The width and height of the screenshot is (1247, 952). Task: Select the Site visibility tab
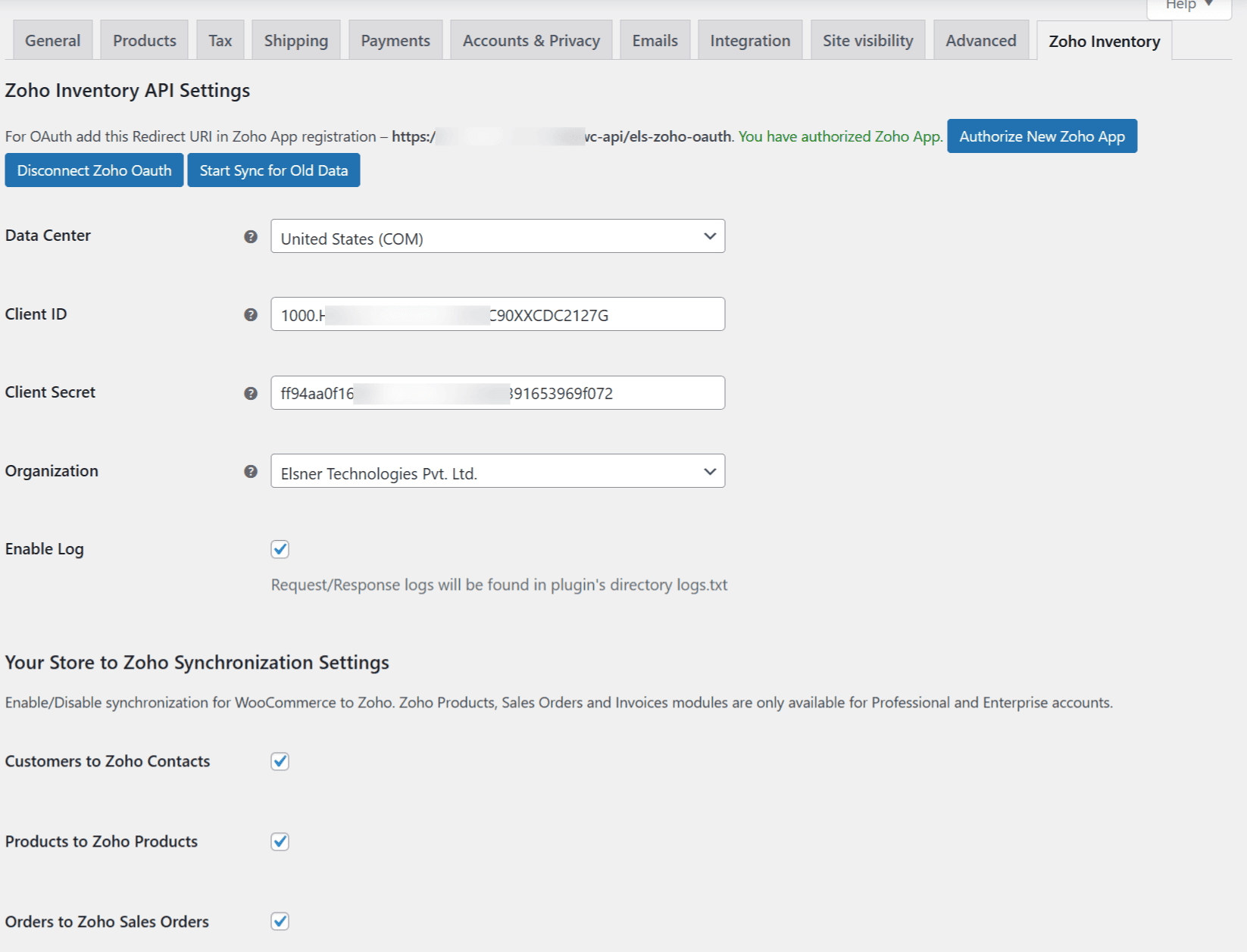(x=867, y=41)
